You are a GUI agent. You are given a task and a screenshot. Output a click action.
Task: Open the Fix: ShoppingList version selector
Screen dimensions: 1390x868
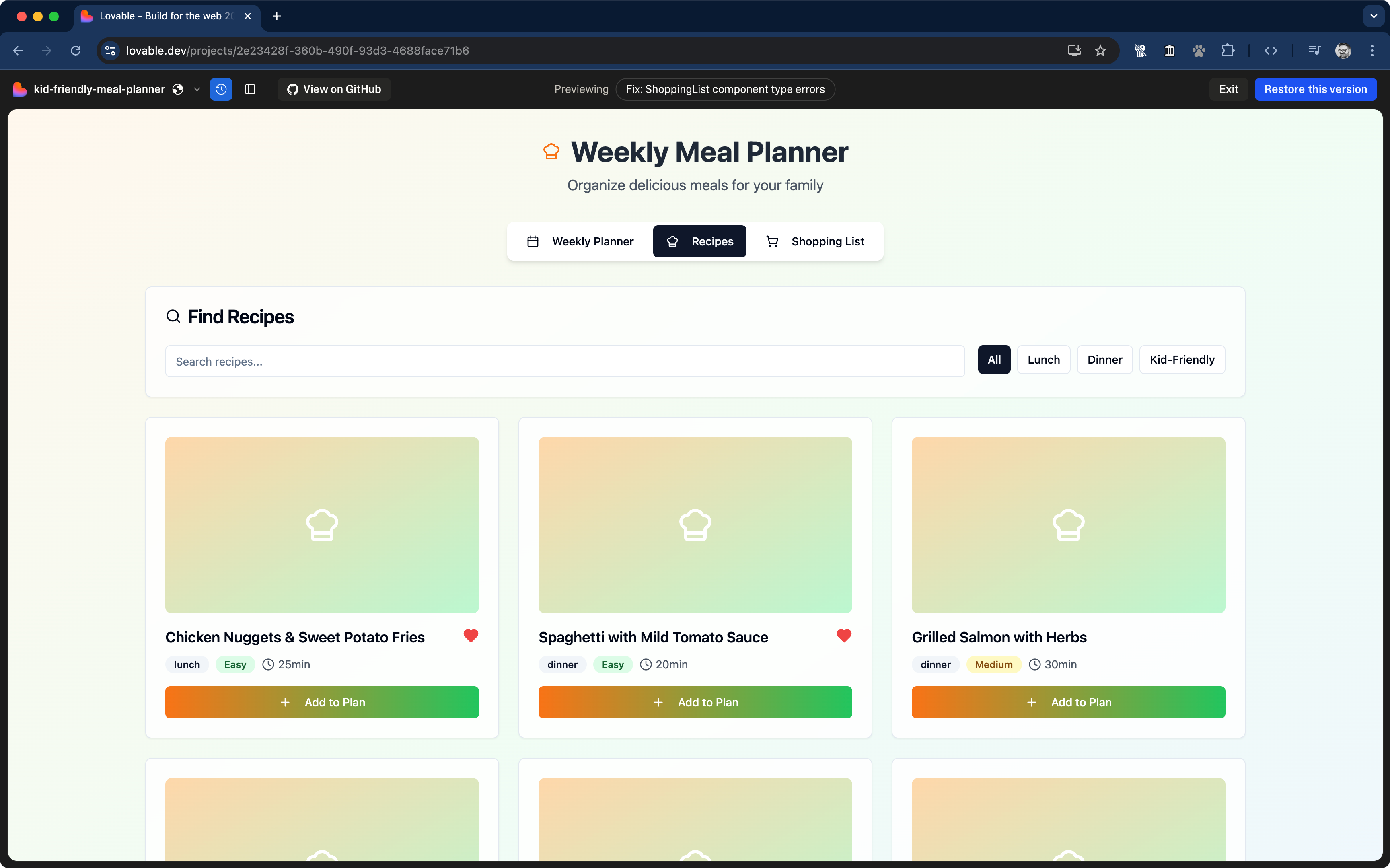point(725,89)
